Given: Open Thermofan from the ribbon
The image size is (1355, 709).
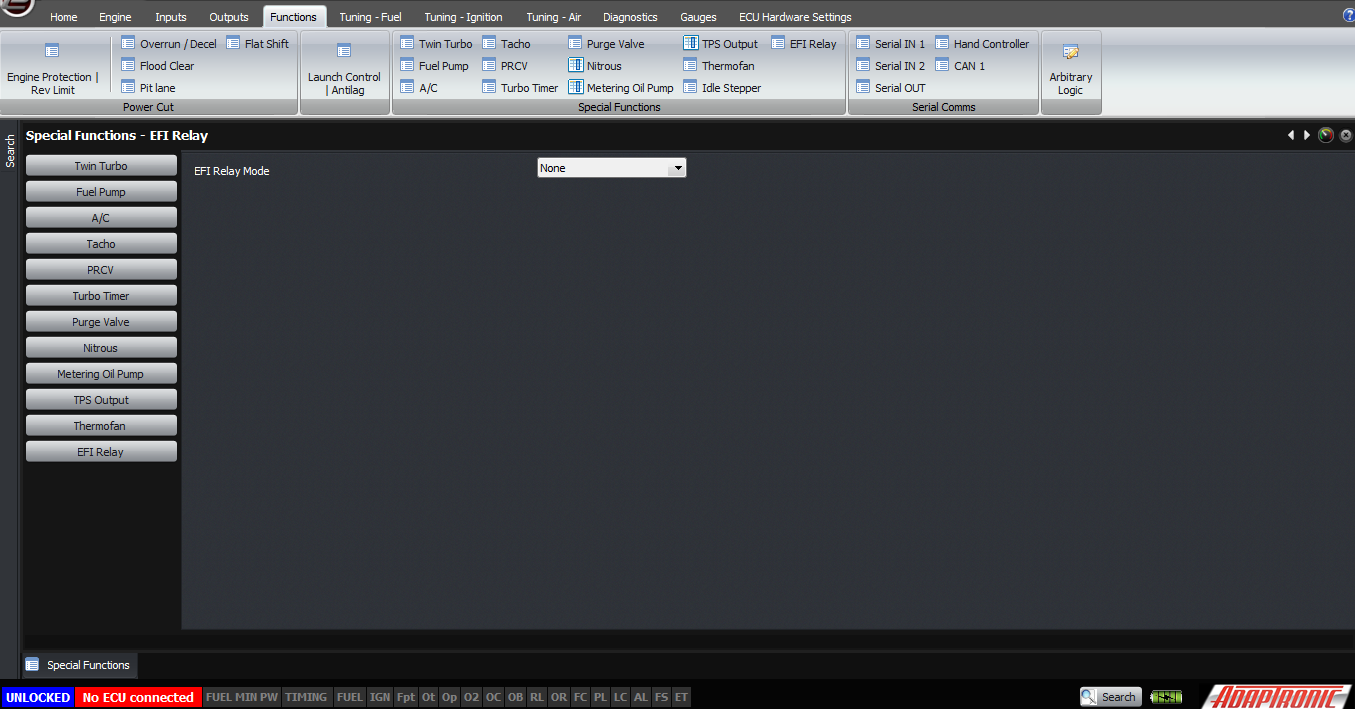Looking at the screenshot, I should [719, 66].
